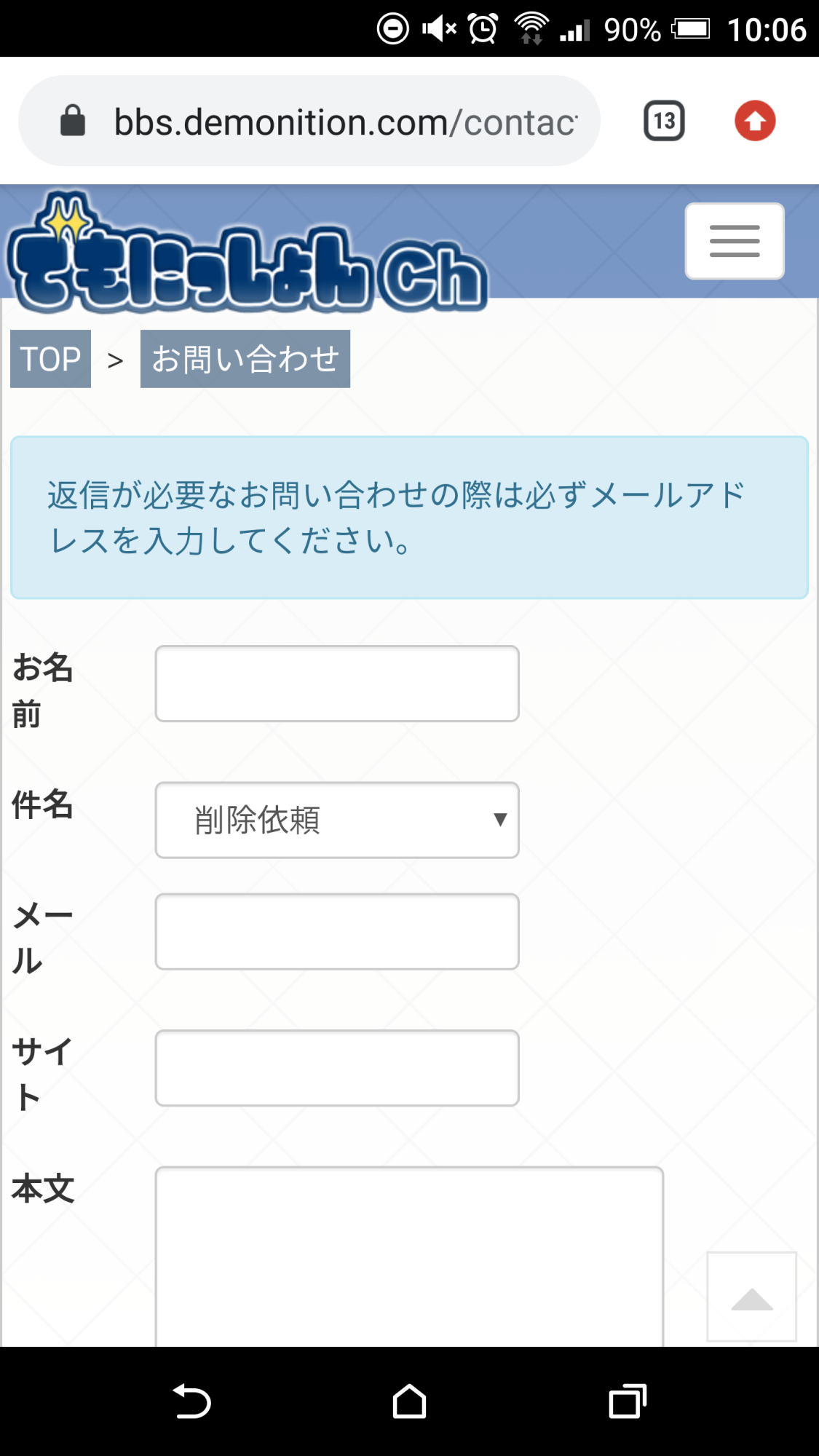Image resolution: width=819 pixels, height=1456 pixels.
Task: Tap the Wi-Fi status bar icon
Action: (531, 29)
